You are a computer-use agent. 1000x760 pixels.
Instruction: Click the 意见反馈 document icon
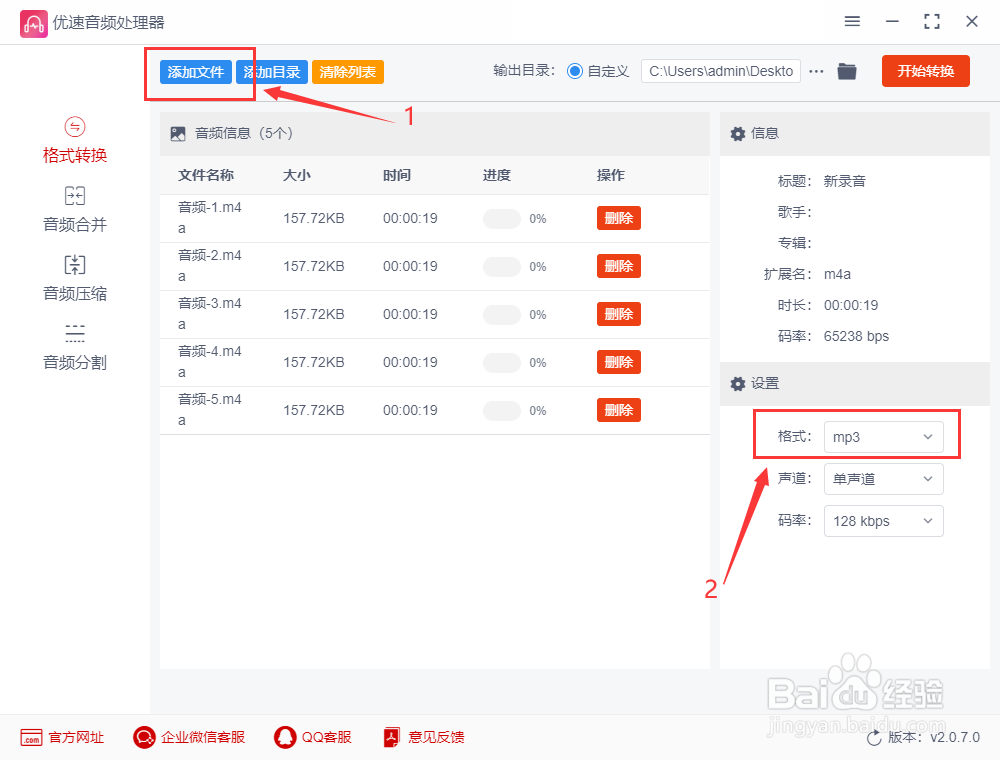392,737
